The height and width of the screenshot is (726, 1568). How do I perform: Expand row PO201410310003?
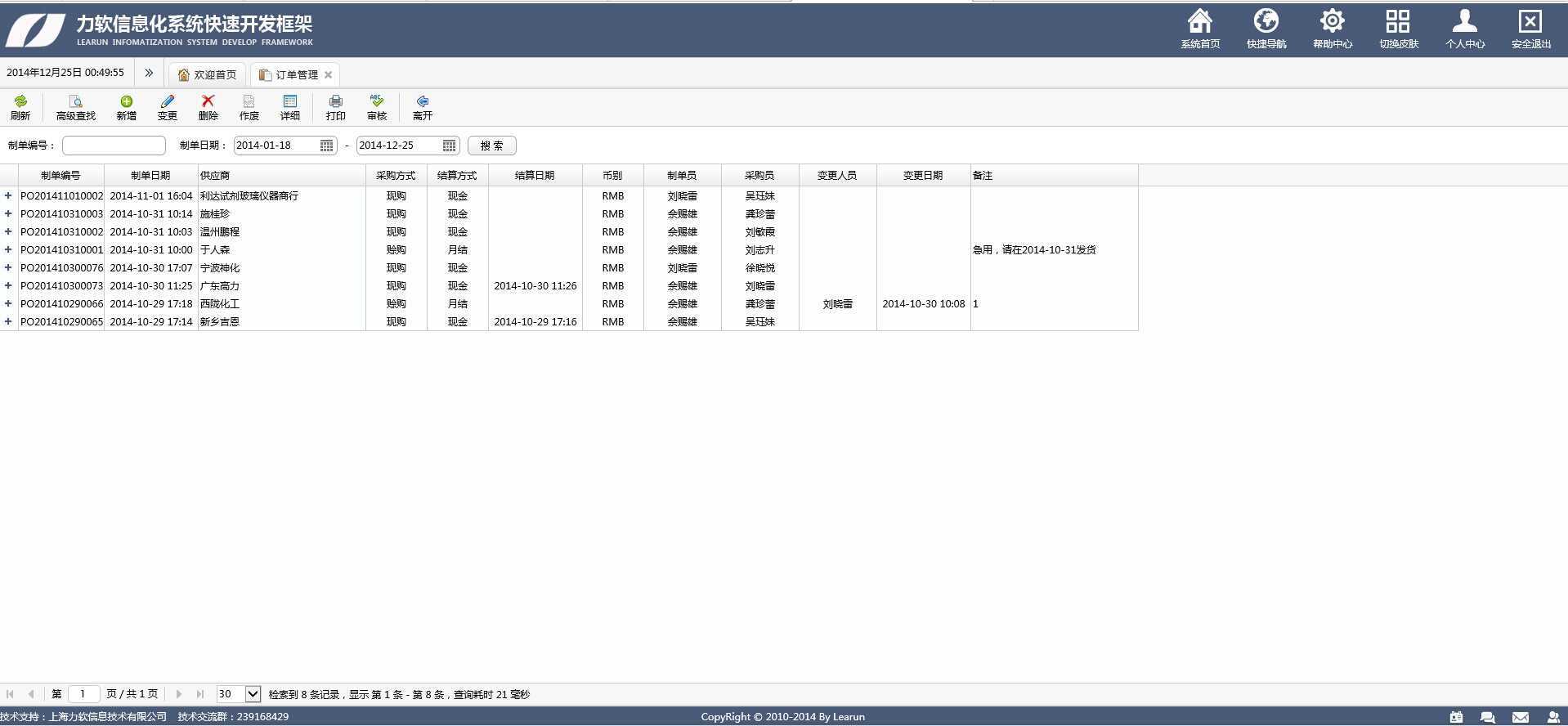[8, 213]
